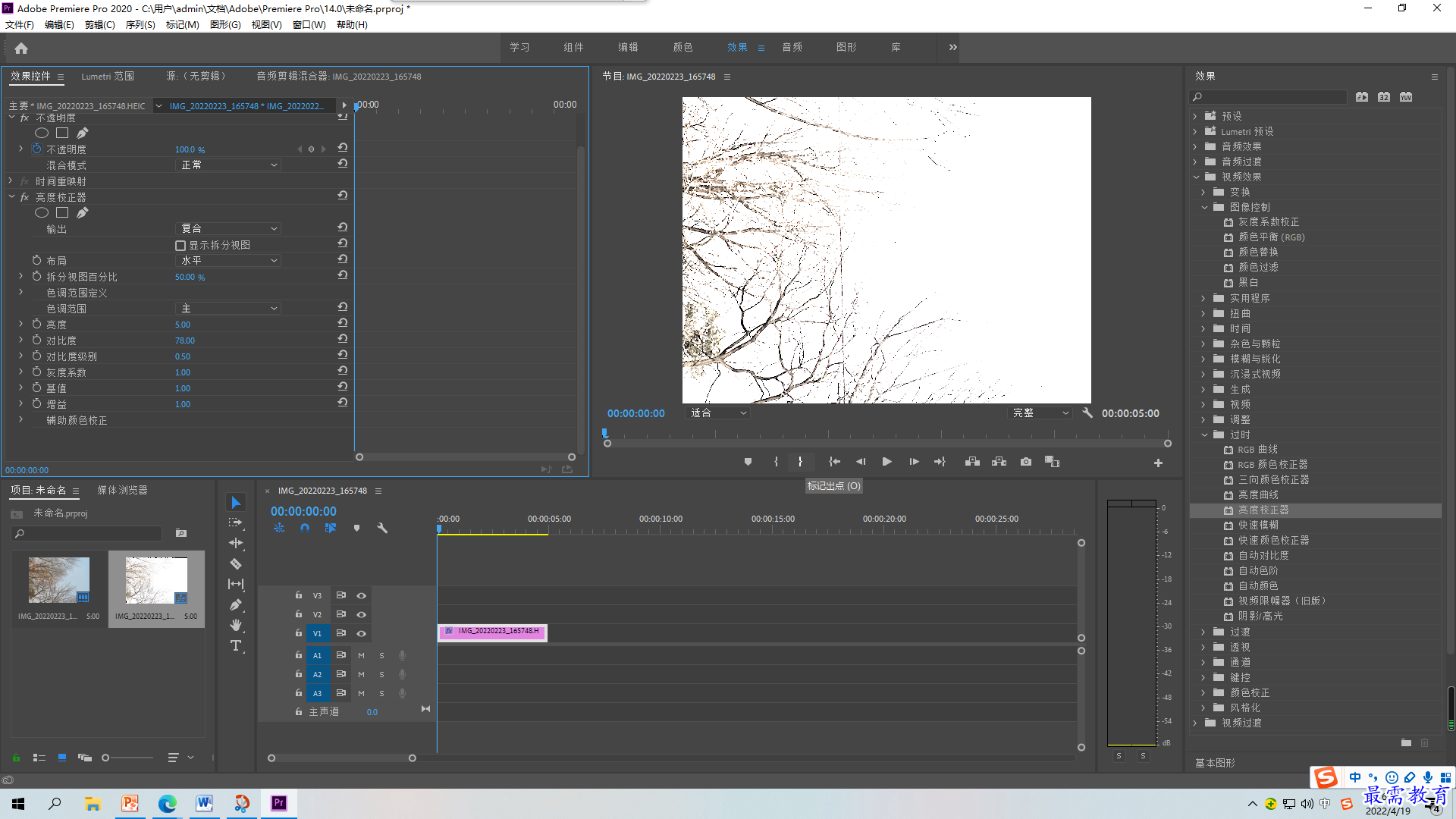Click new bin icon in Effects panel
The image size is (1456, 819).
1406,742
